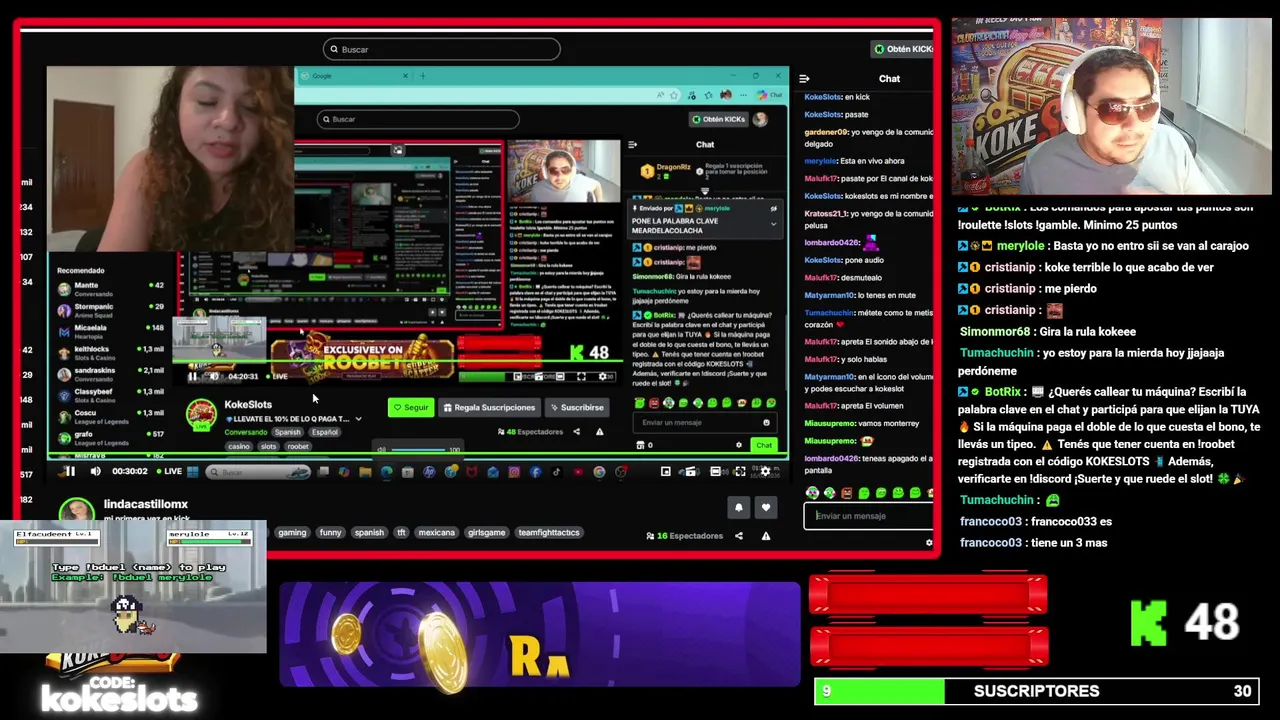Share KokeSlots stream via share icon
Viewport: 1280px width, 720px height.
(x=576, y=432)
